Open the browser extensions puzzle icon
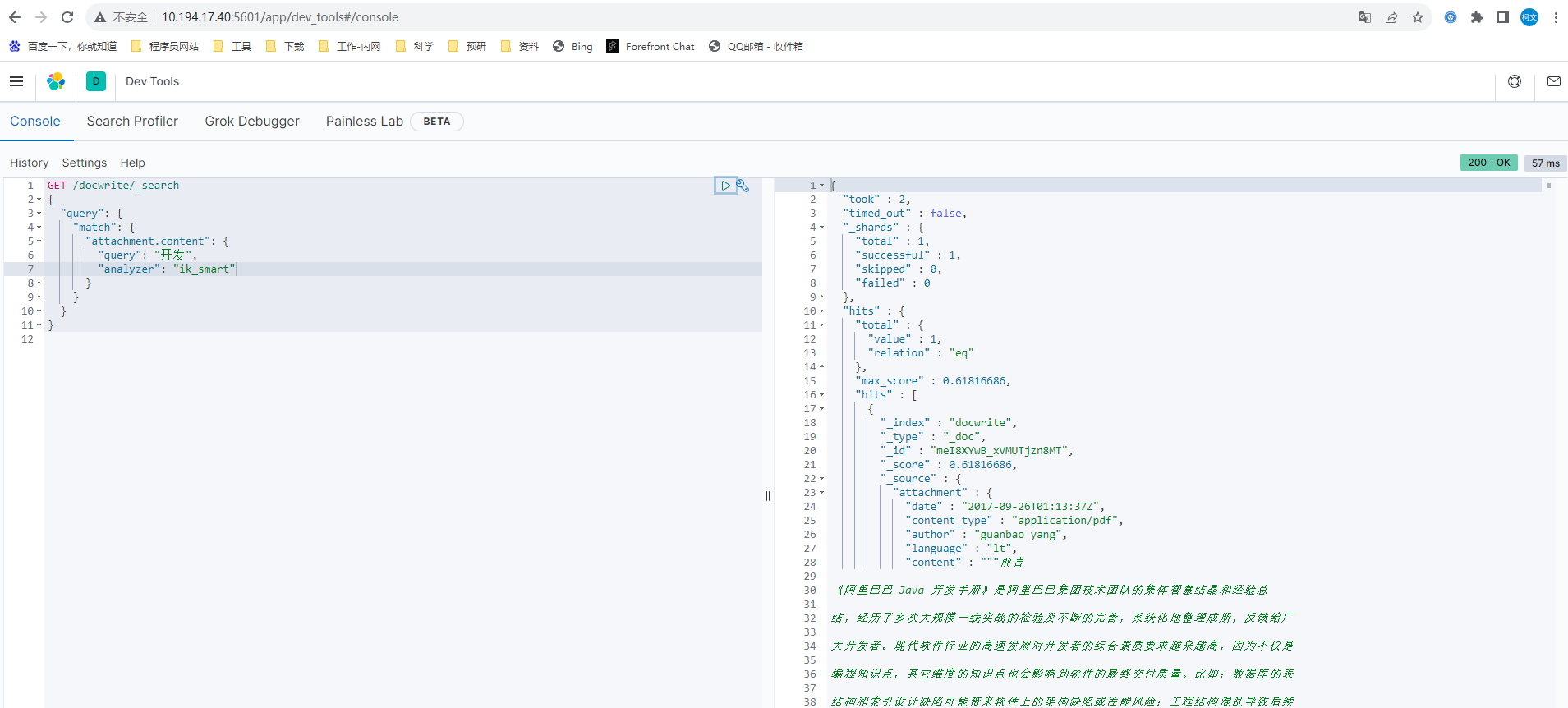This screenshot has height=708, width=1568. [1477, 17]
